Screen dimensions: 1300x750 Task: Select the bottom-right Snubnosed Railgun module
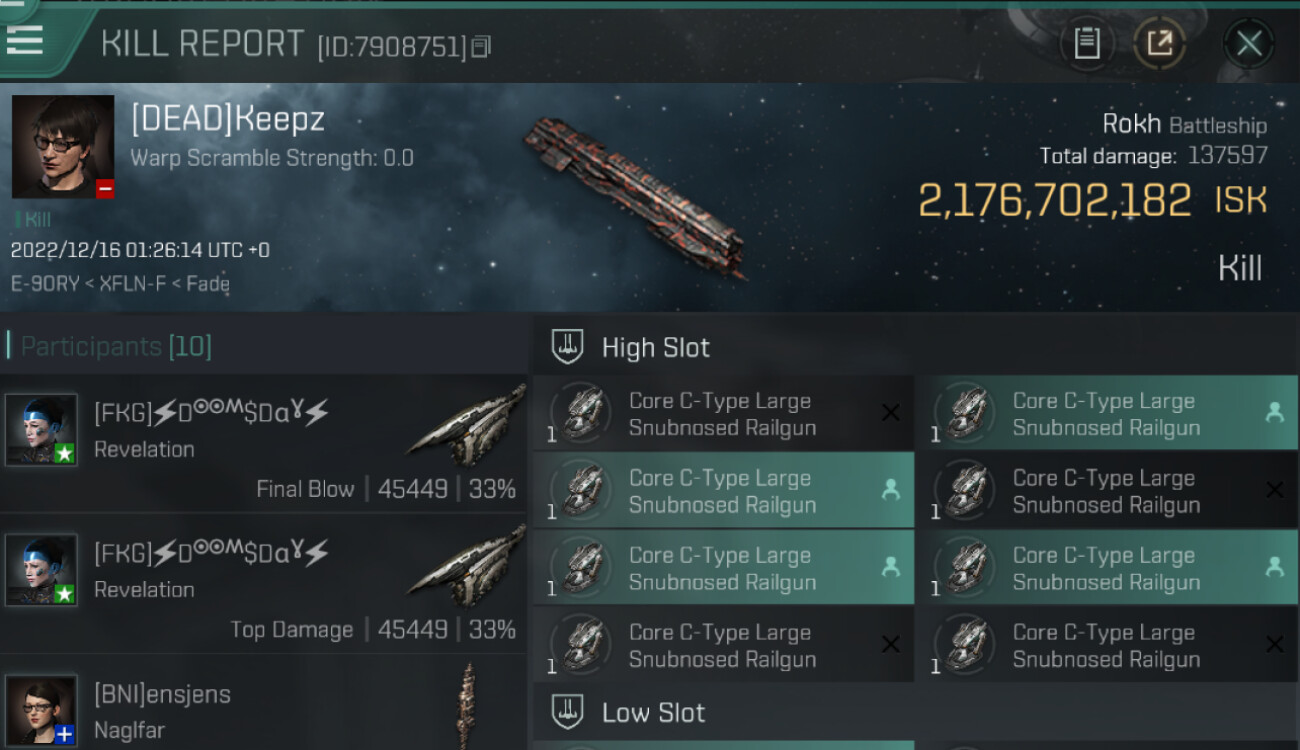(x=1106, y=646)
